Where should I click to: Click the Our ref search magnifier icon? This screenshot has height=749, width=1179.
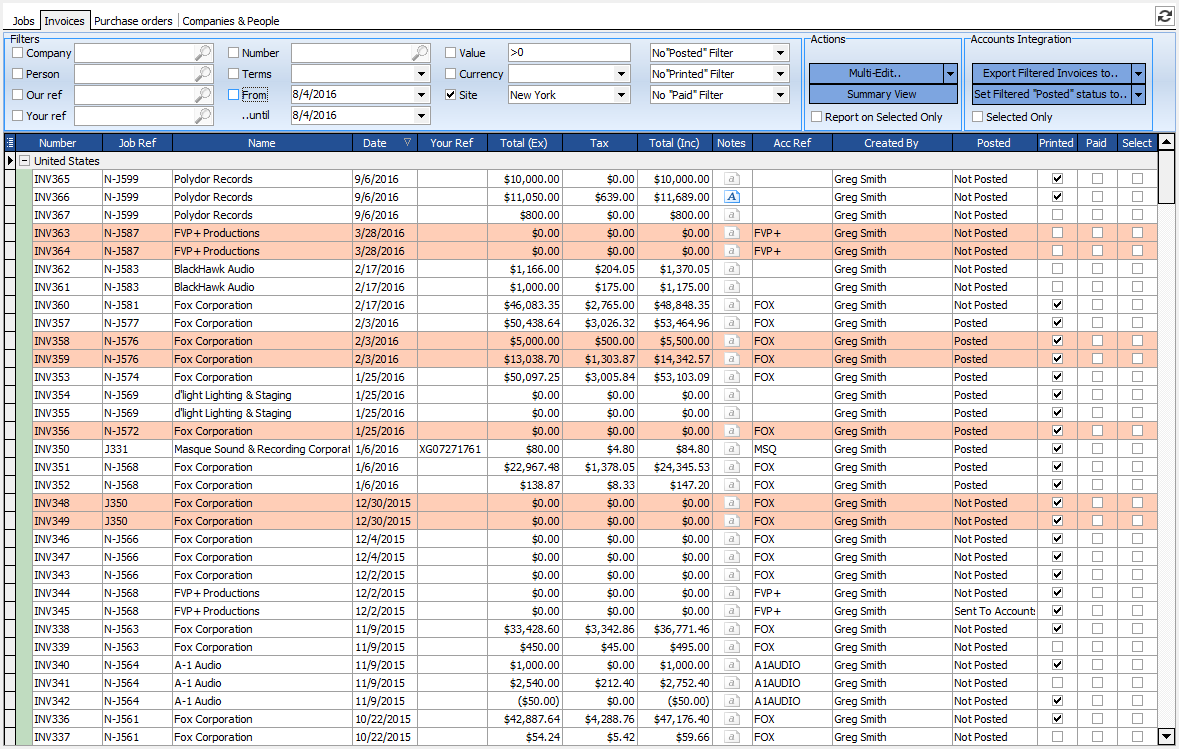pyautogui.click(x=203, y=95)
